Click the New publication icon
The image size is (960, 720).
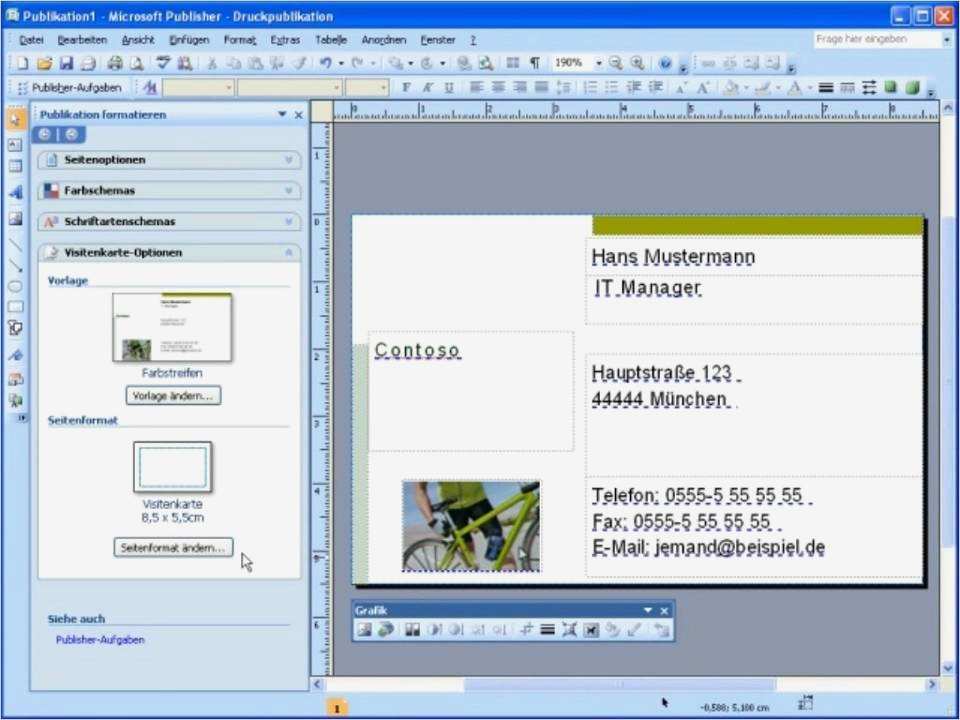pos(22,63)
